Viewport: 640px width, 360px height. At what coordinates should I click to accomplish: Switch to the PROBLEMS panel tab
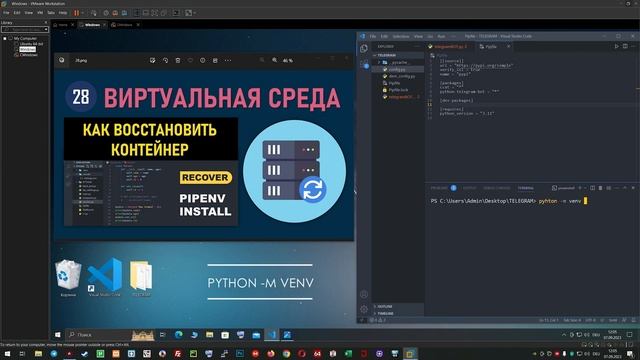439,188
